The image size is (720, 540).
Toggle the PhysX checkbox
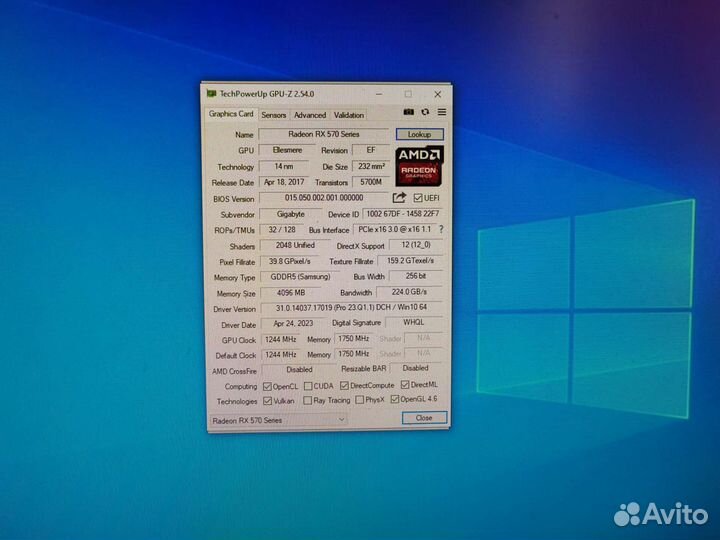[x=360, y=400]
